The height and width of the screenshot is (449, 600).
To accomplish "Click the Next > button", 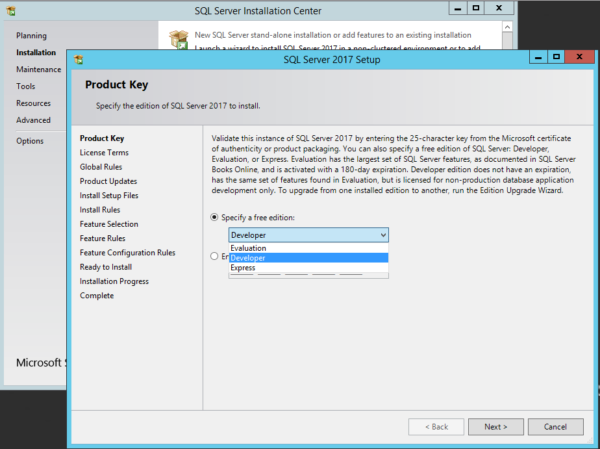I will point(496,427).
